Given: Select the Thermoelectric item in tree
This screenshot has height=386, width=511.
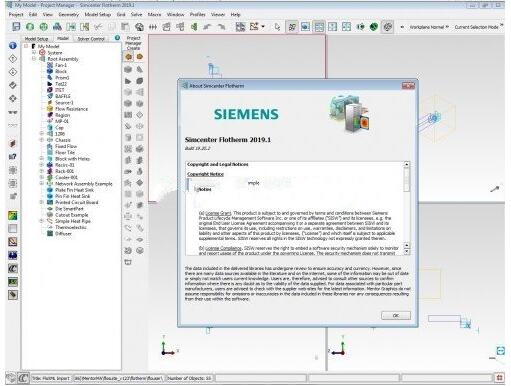Looking at the screenshot, I should (71, 227).
